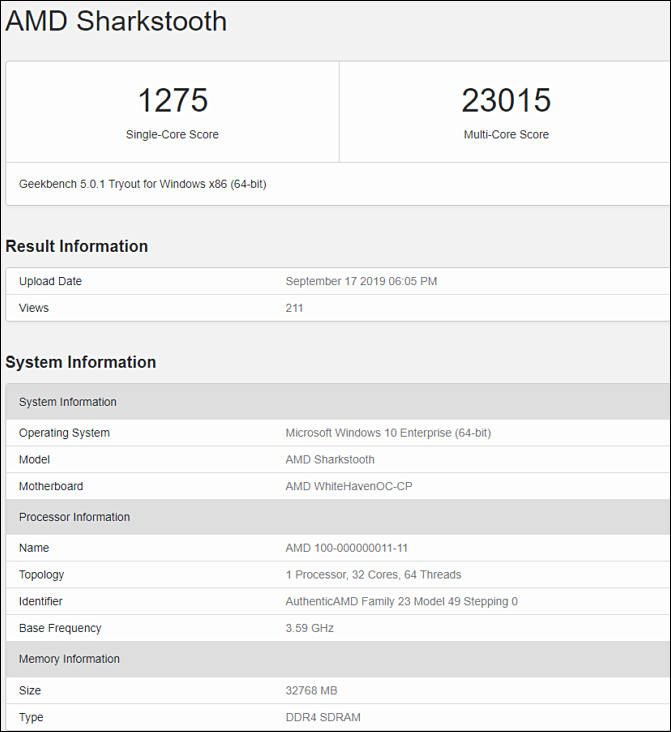Image resolution: width=671 pixels, height=732 pixels.
Task: Select the 32768 MB memory size value
Action: click(311, 690)
